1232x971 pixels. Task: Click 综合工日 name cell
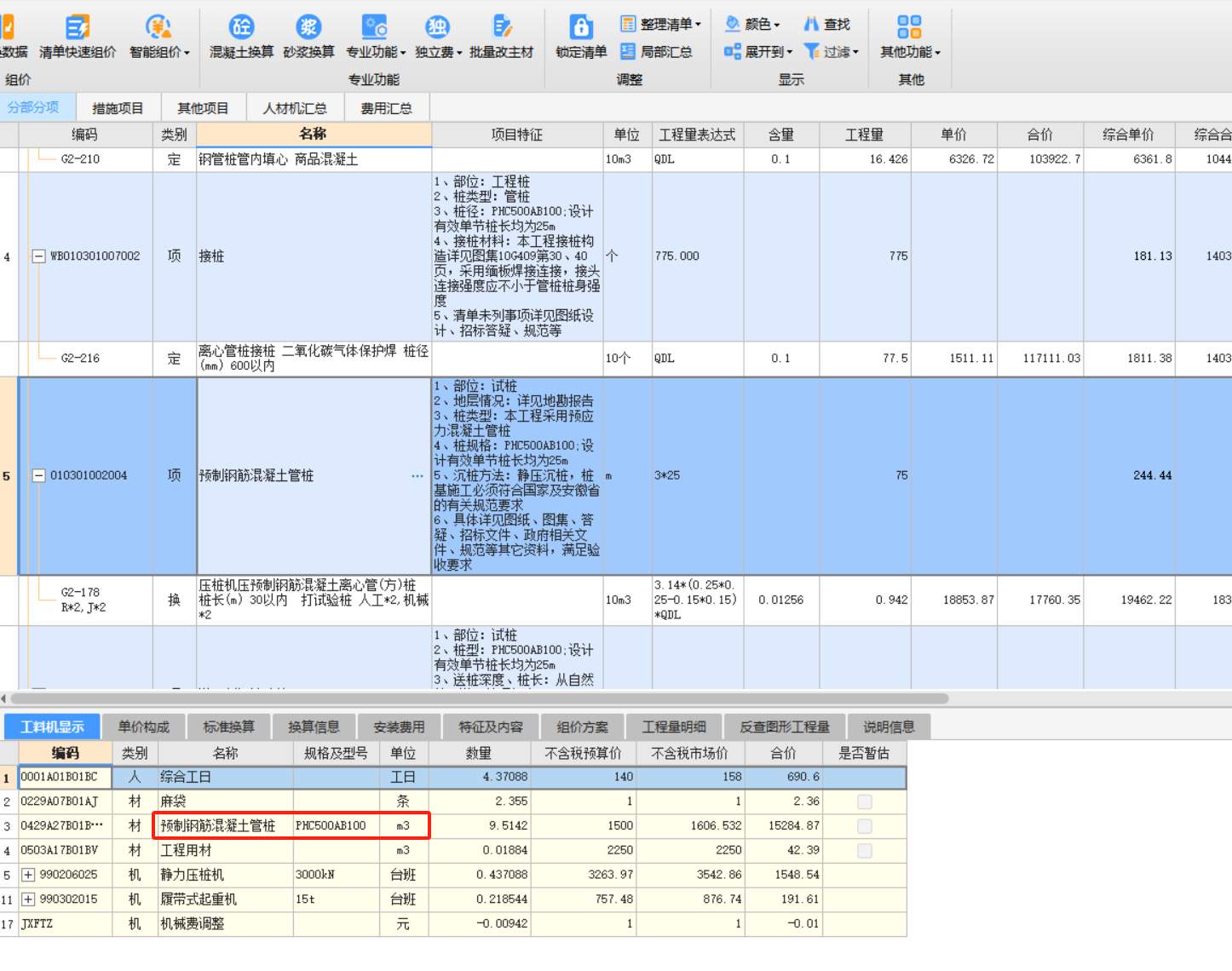tap(226, 777)
